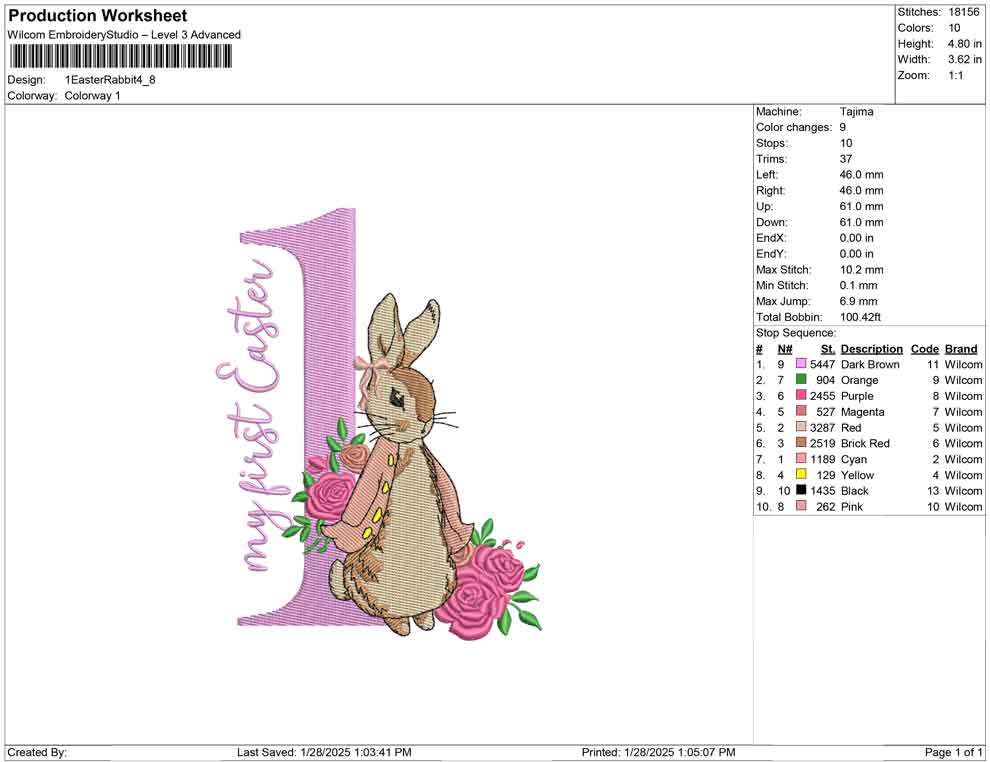Click the design name 1EasterRabbit4_8
Image resolution: width=990 pixels, height=762 pixels.
coord(110,80)
